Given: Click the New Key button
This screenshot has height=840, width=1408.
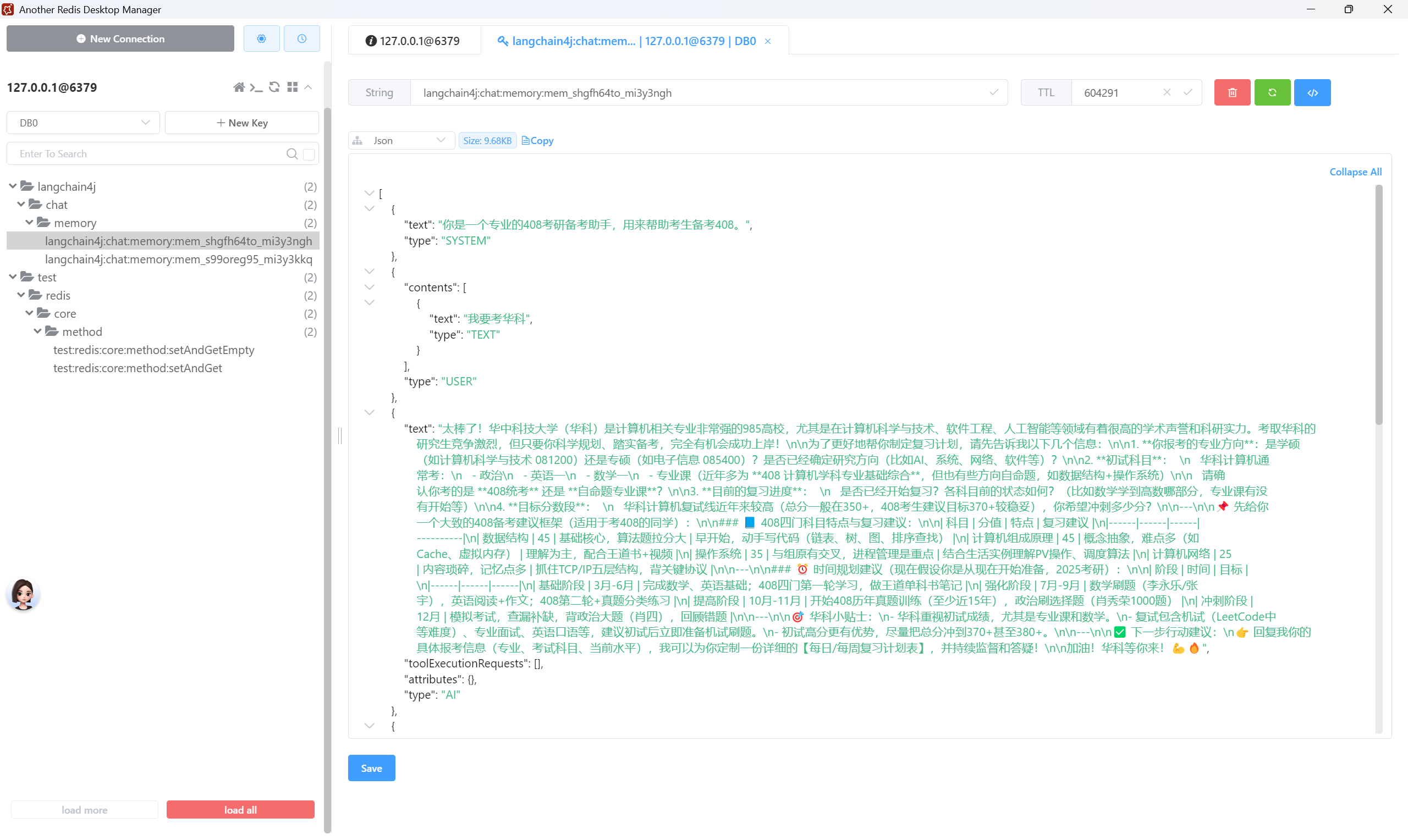Looking at the screenshot, I should coord(242,123).
